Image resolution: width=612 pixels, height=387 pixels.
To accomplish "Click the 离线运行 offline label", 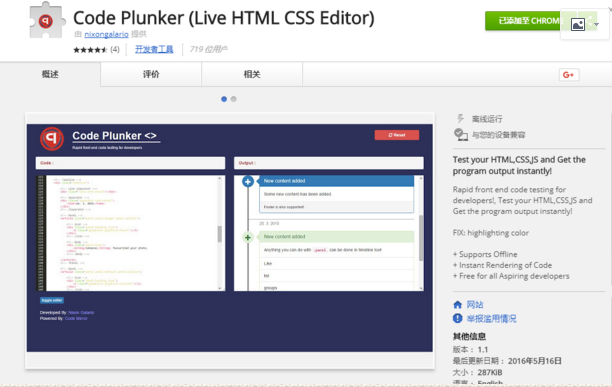I will (487, 119).
